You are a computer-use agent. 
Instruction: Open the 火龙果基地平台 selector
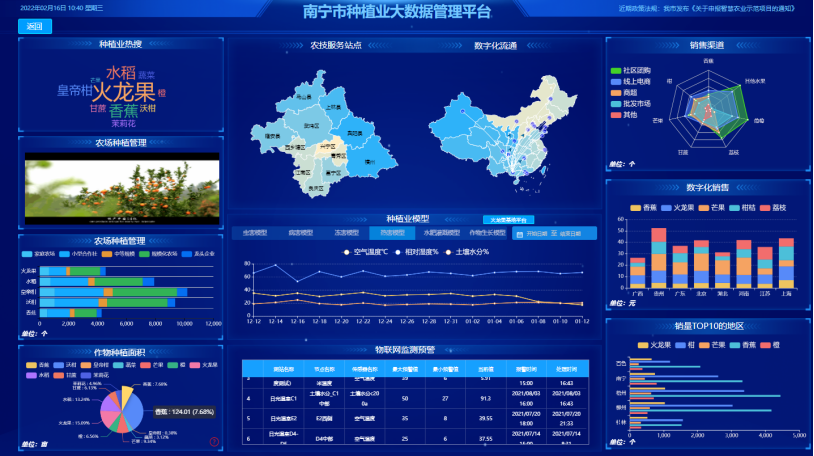pos(509,220)
